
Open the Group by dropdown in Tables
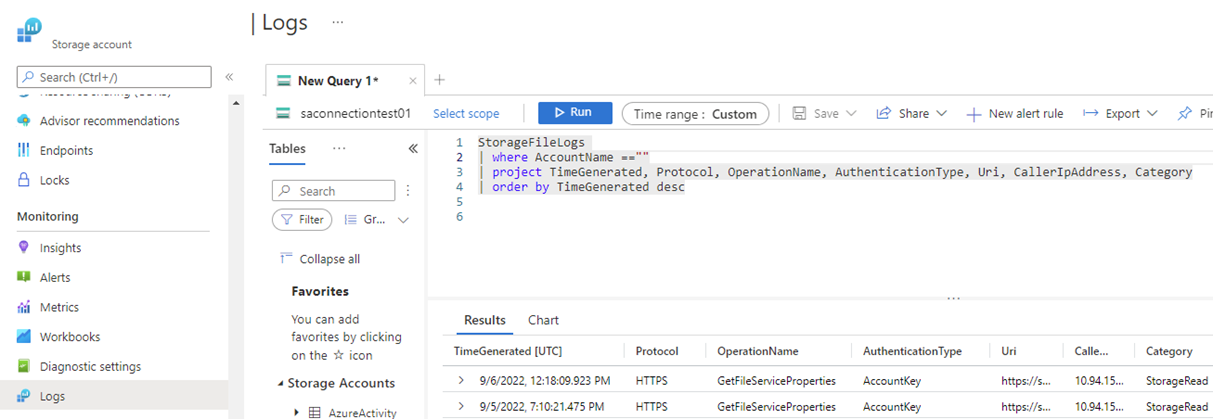pos(376,220)
